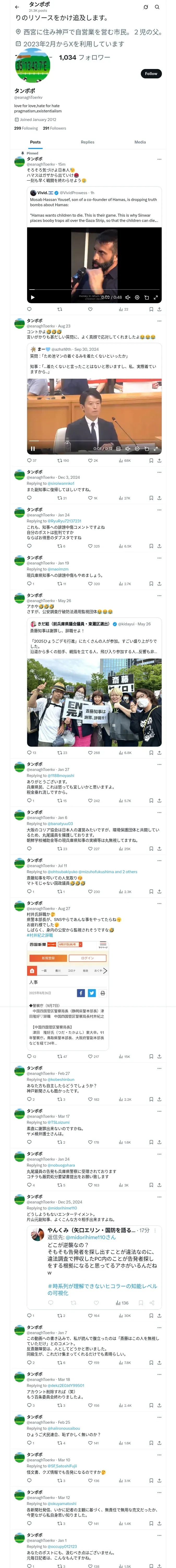Screen dimensions: 176x1568
Task: Repost the tweet with 190 reposts
Action: [x=63, y=461]
